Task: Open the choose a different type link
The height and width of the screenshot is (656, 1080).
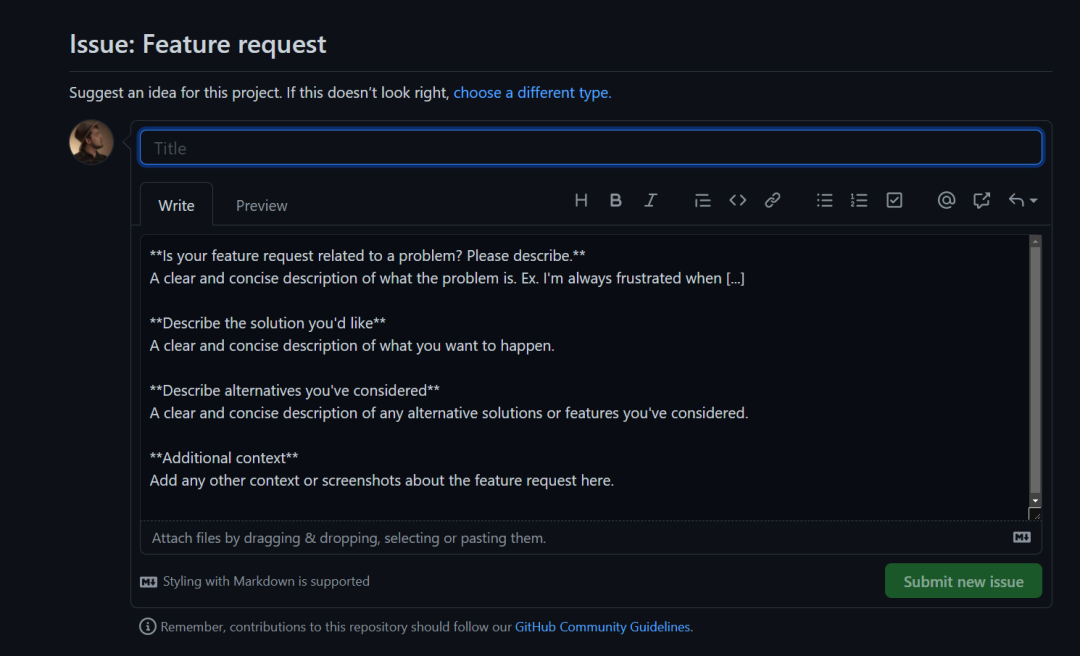Action: (532, 93)
